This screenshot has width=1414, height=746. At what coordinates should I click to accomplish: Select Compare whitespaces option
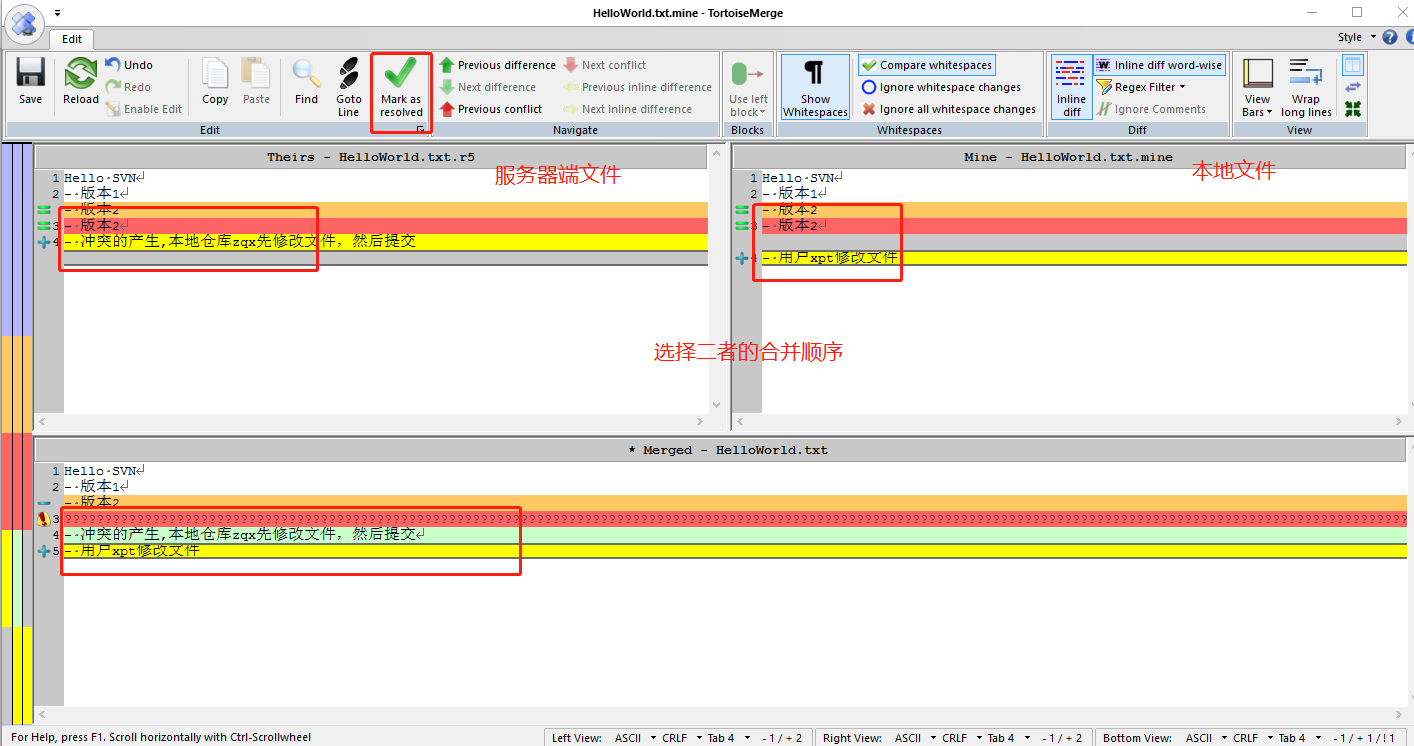tap(926, 65)
